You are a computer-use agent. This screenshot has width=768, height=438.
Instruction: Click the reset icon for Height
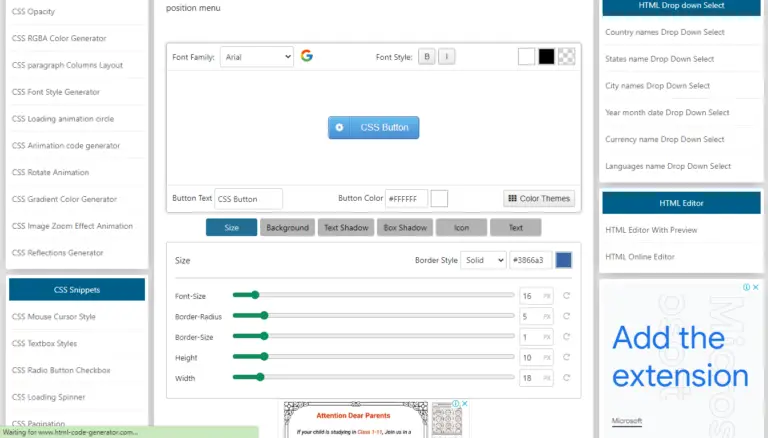coord(567,357)
